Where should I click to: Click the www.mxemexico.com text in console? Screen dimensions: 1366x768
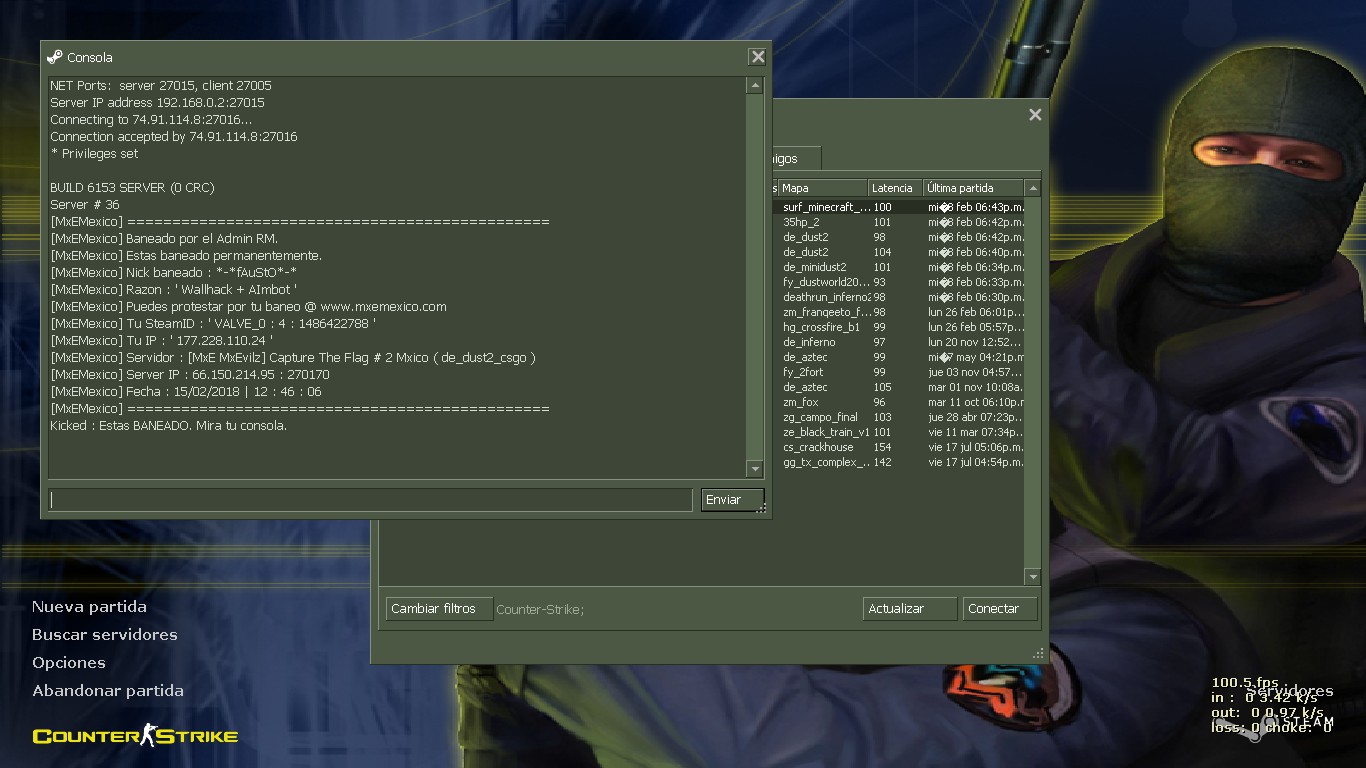pyautogui.click(x=383, y=307)
